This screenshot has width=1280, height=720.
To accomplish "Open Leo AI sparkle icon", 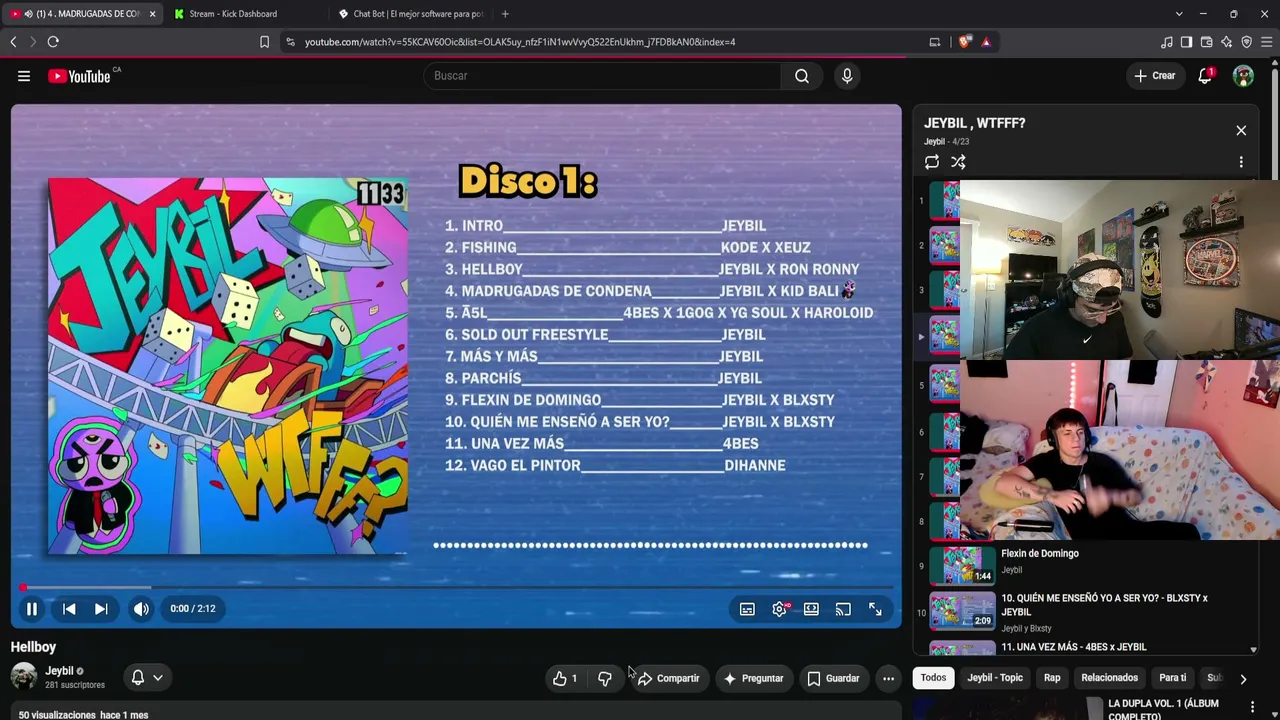I will (1226, 42).
